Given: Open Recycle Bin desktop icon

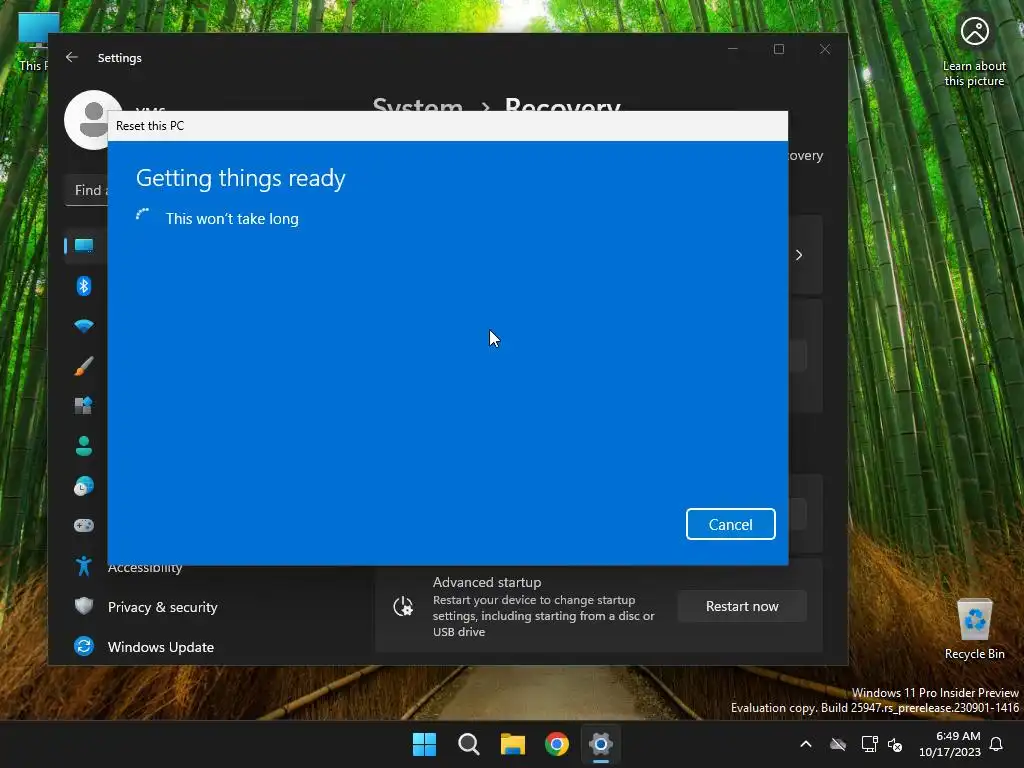Looking at the screenshot, I should tap(974, 629).
